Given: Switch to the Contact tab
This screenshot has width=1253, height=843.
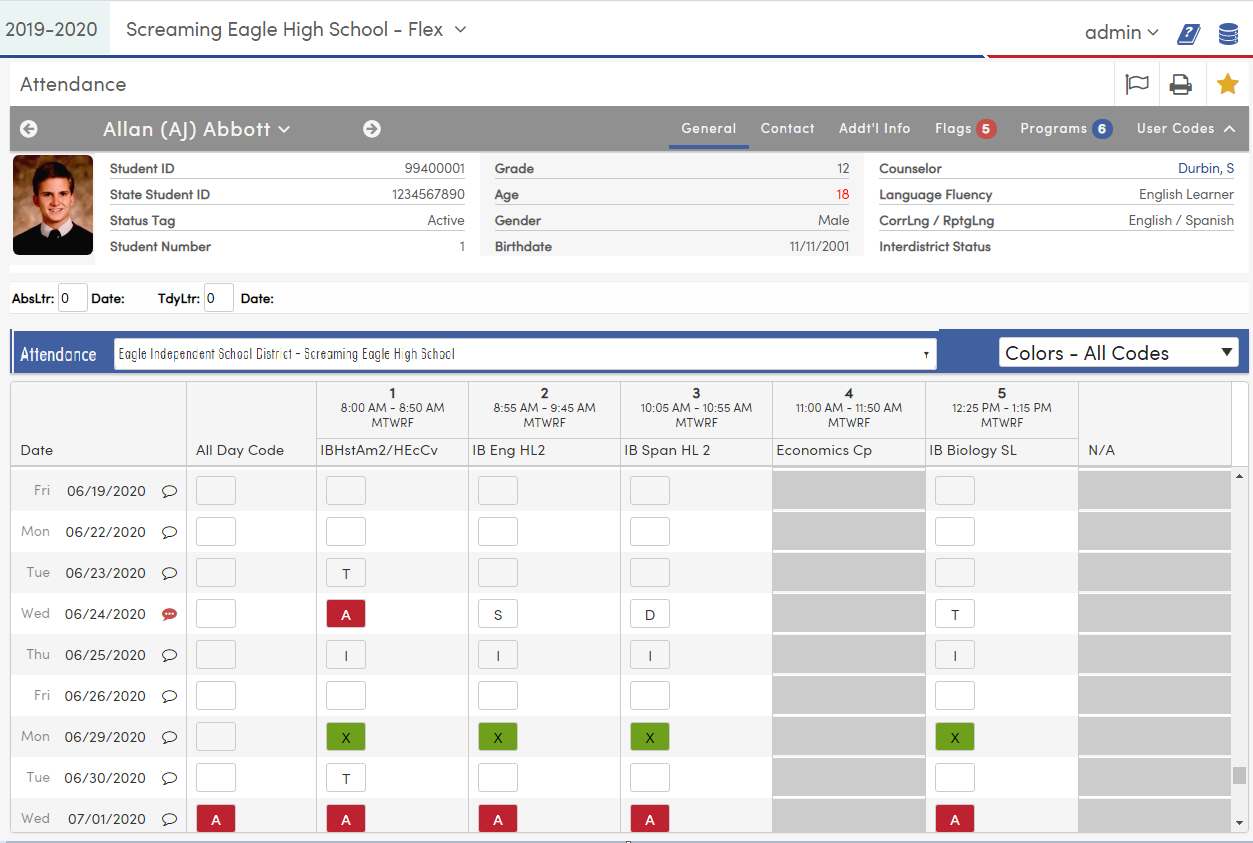Looking at the screenshot, I should point(787,128).
